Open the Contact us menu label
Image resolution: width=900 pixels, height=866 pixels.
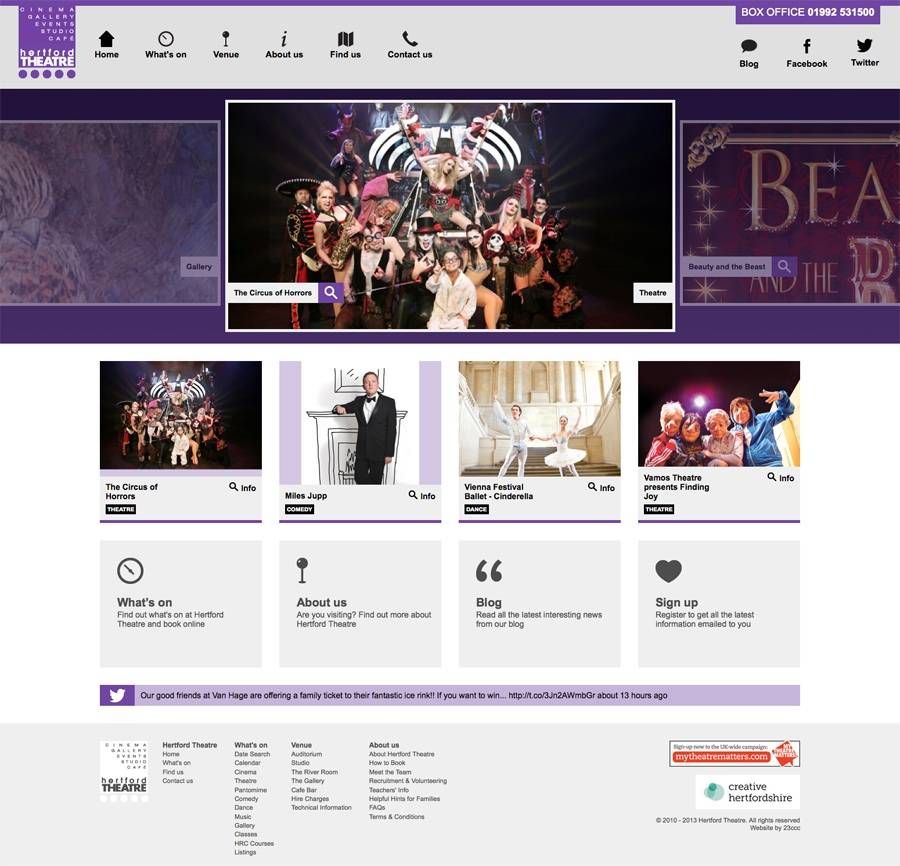point(410,55)
